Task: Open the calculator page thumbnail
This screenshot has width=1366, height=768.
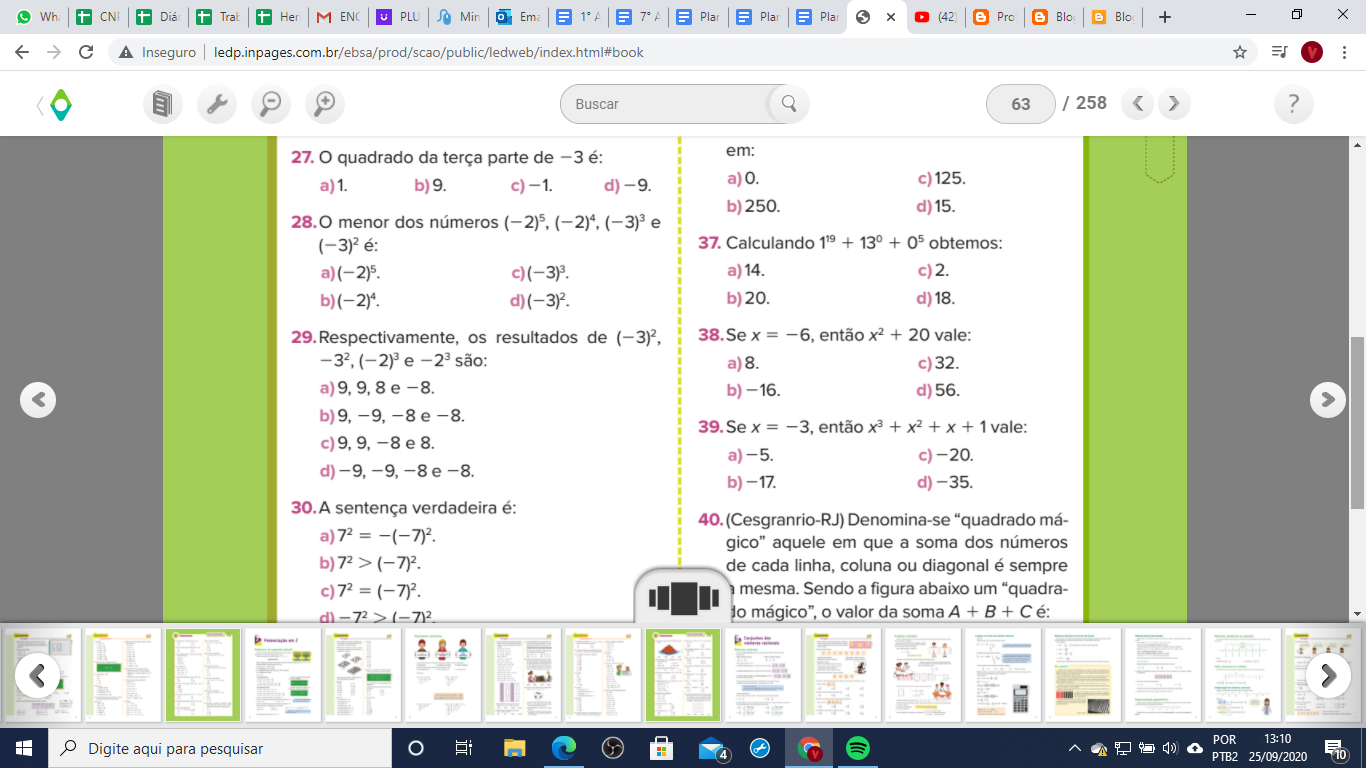Action: pyautogui.click(x=1002, y=675)
